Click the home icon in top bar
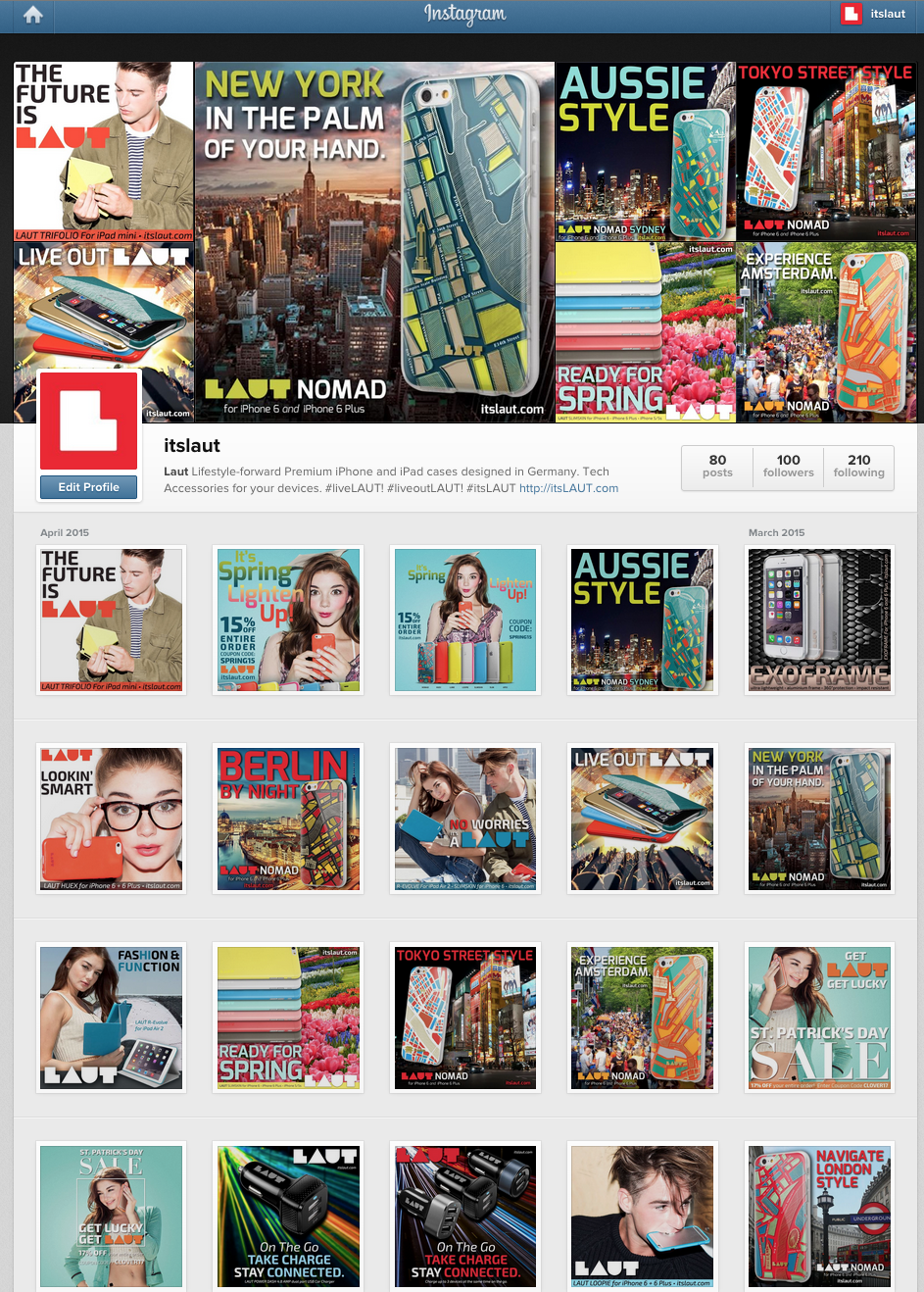 tap(33, 15)
